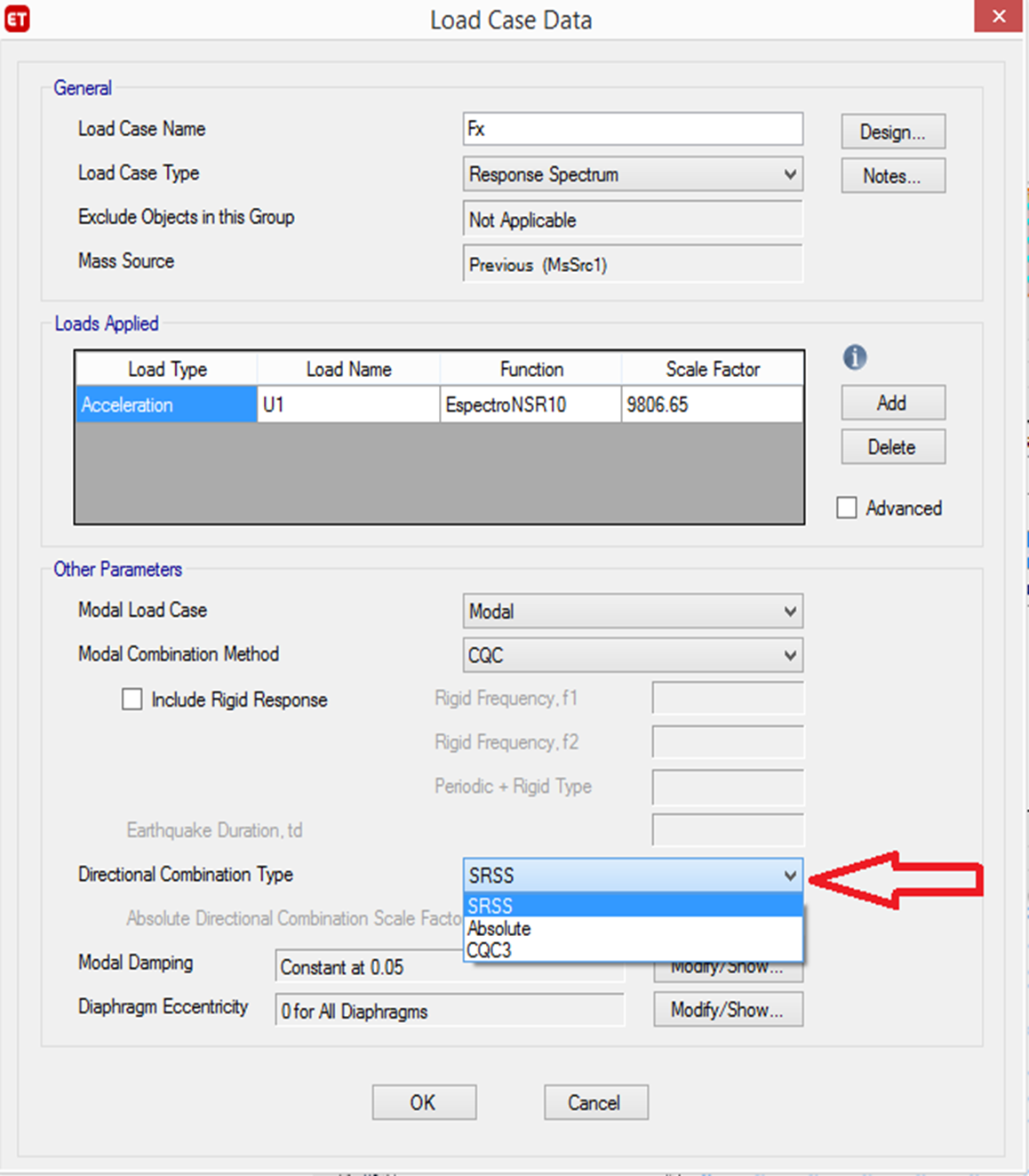Open the Notes... dialog

click(x=892, y=176)
